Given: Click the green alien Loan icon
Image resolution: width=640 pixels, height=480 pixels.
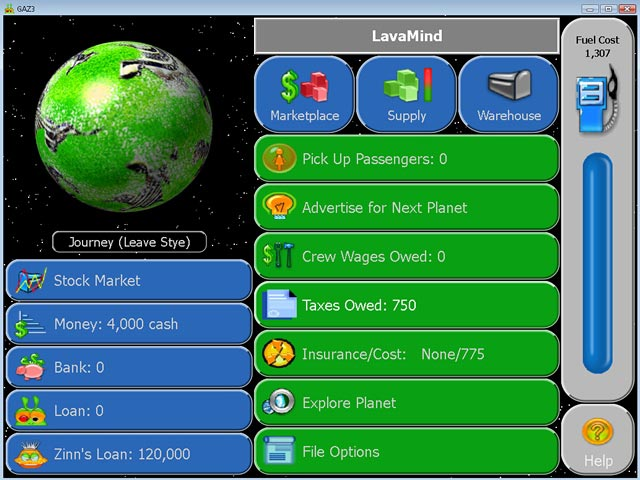Looking at the screenshot, I should click(x=31, y=411).
